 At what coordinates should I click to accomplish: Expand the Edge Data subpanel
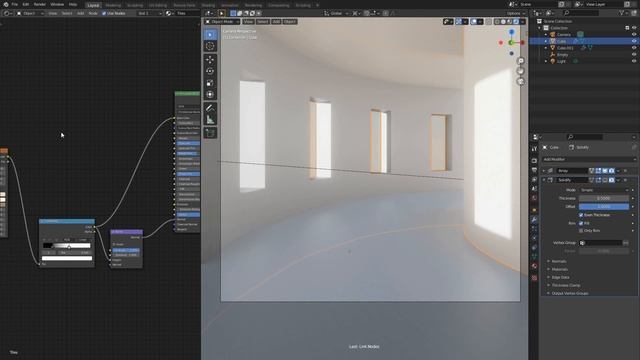click(560, 277)
